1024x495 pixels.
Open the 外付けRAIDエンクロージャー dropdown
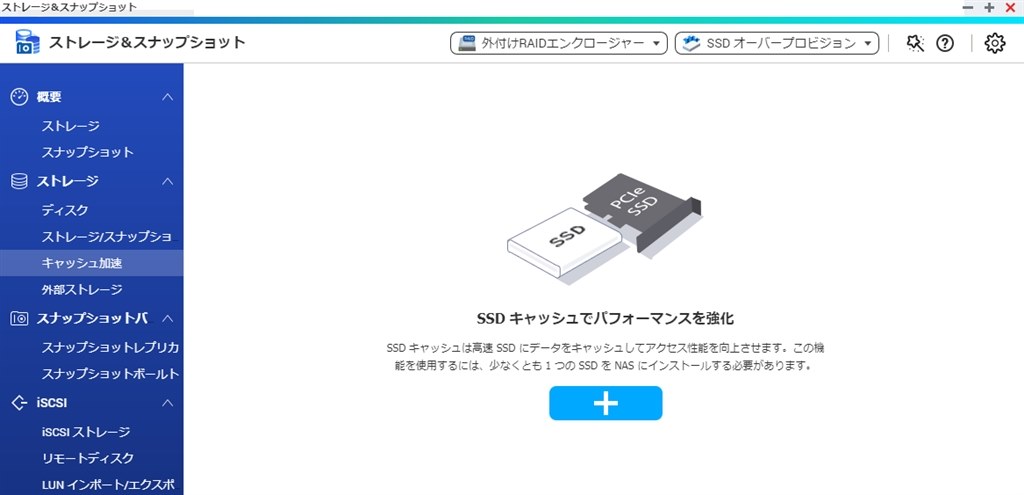pyautogui.click(x=559, y=44)
